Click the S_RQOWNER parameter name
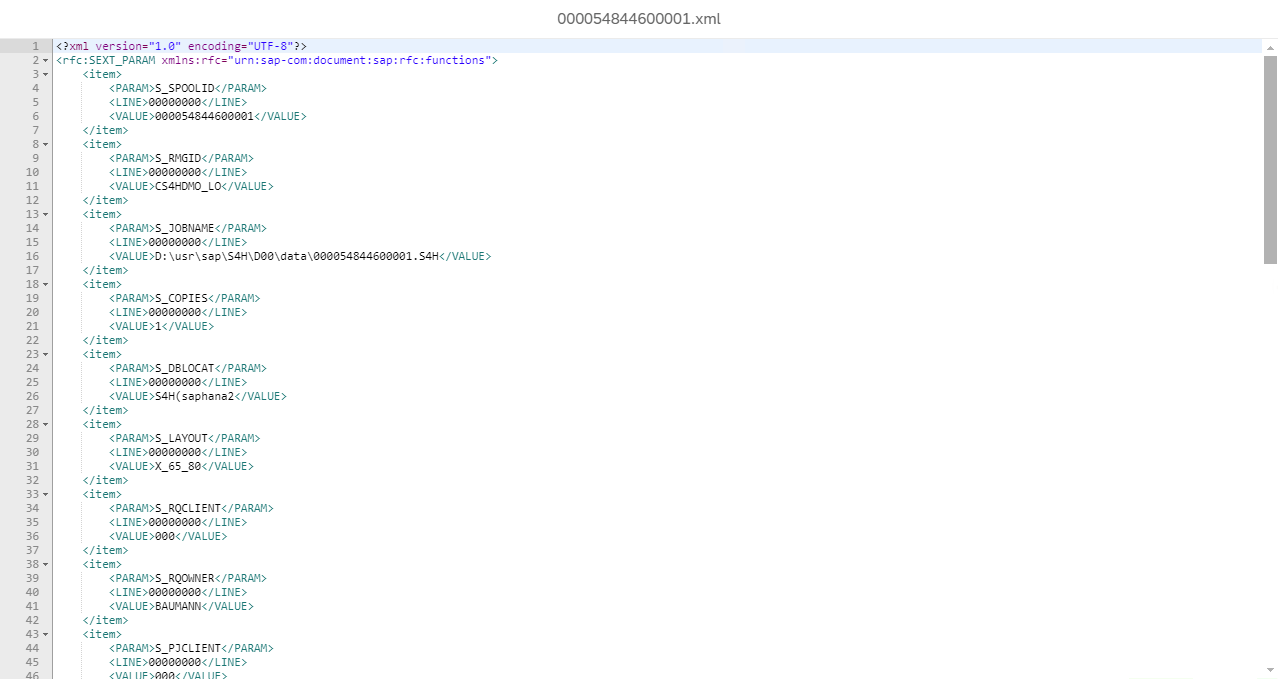 coord(185,578)
